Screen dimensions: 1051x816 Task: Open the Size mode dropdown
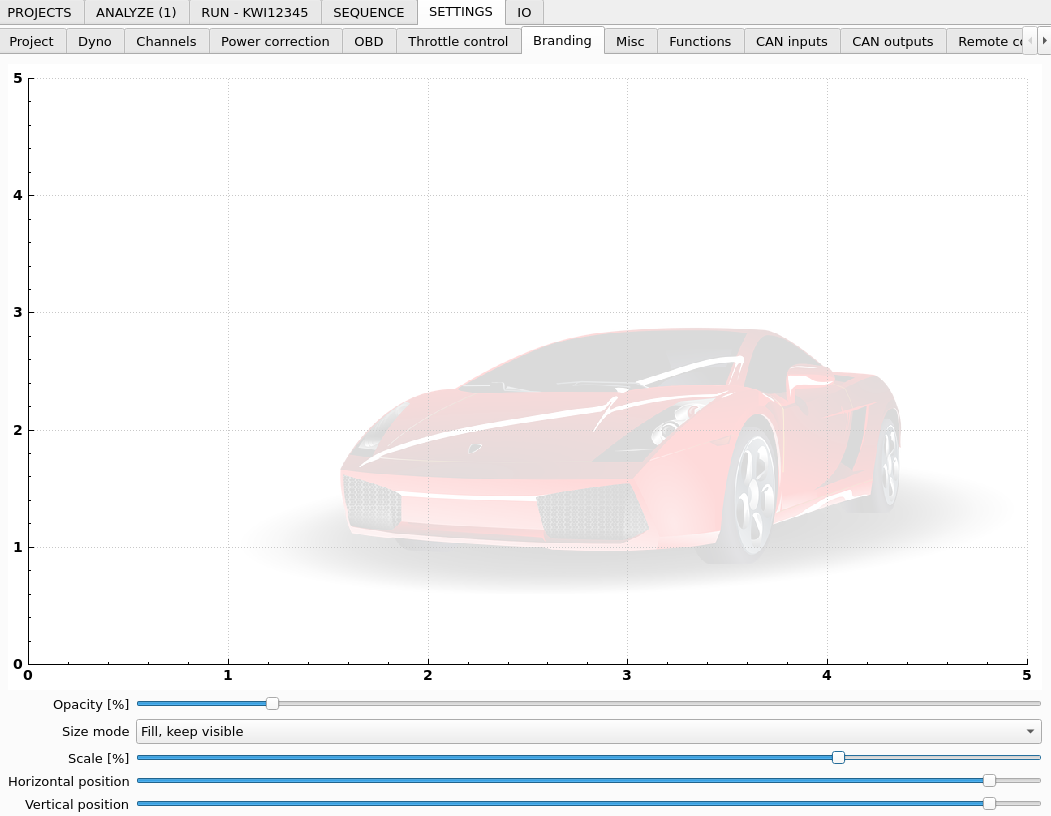point(588,731)
